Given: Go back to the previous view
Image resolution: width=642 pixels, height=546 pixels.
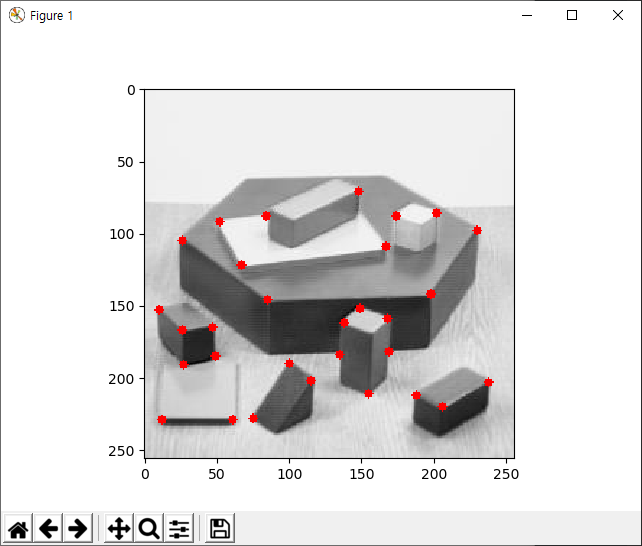Looking at the screenshot, I should [48, 528].
